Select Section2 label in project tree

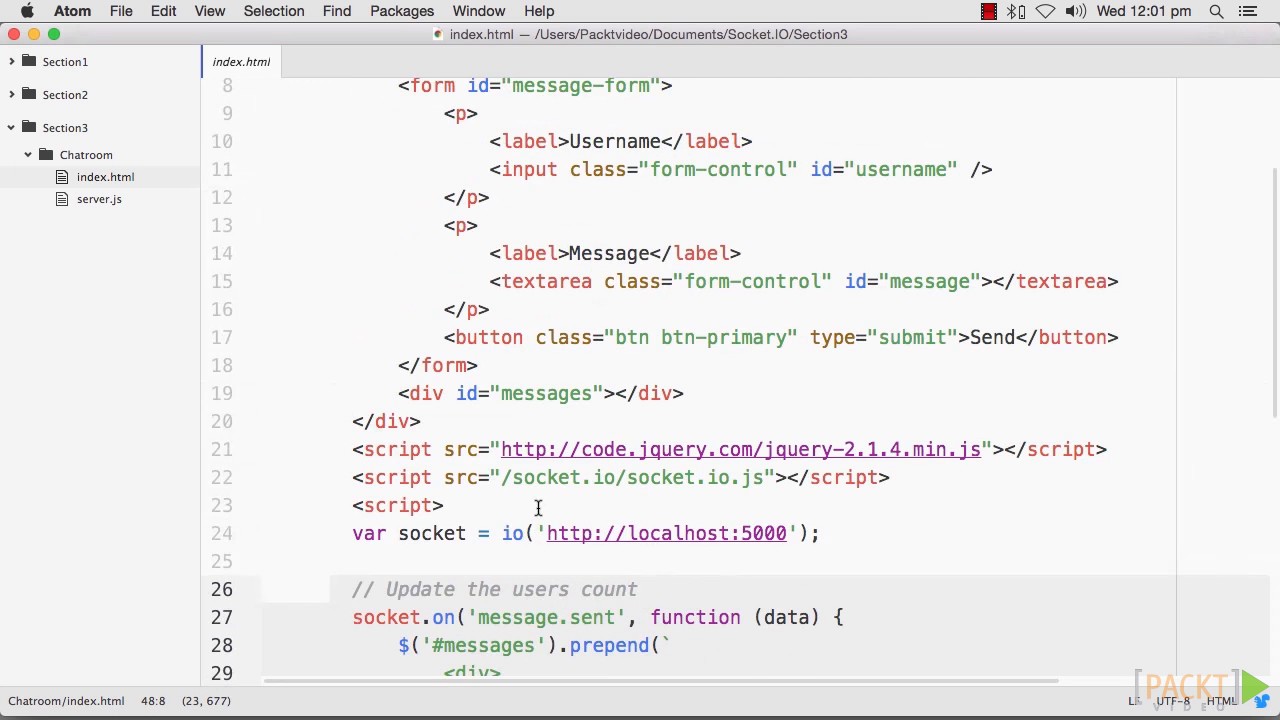[65, 95]
